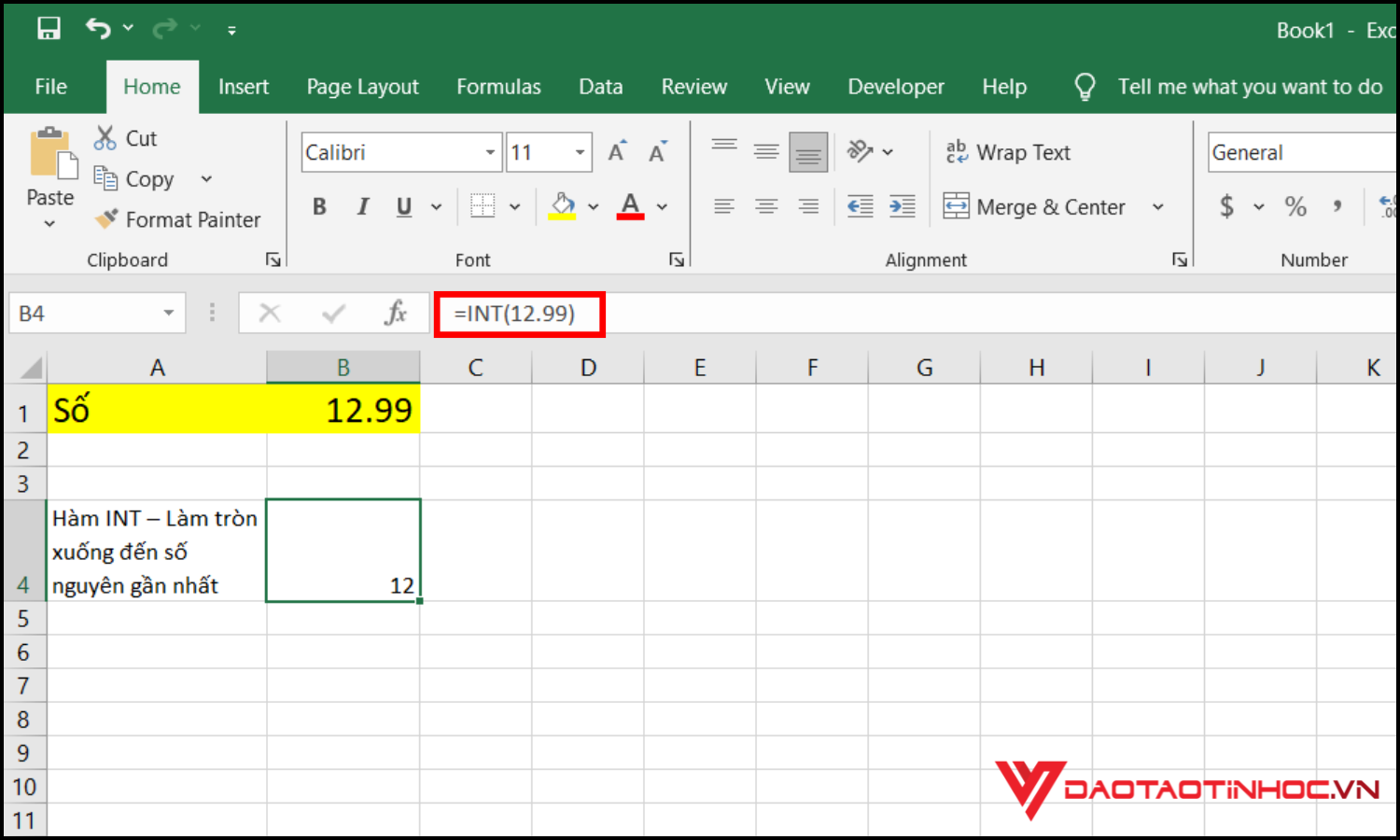Open the font name Calibri dropdown
Viewport: 1400px width, 840px height.
[490, 152]
